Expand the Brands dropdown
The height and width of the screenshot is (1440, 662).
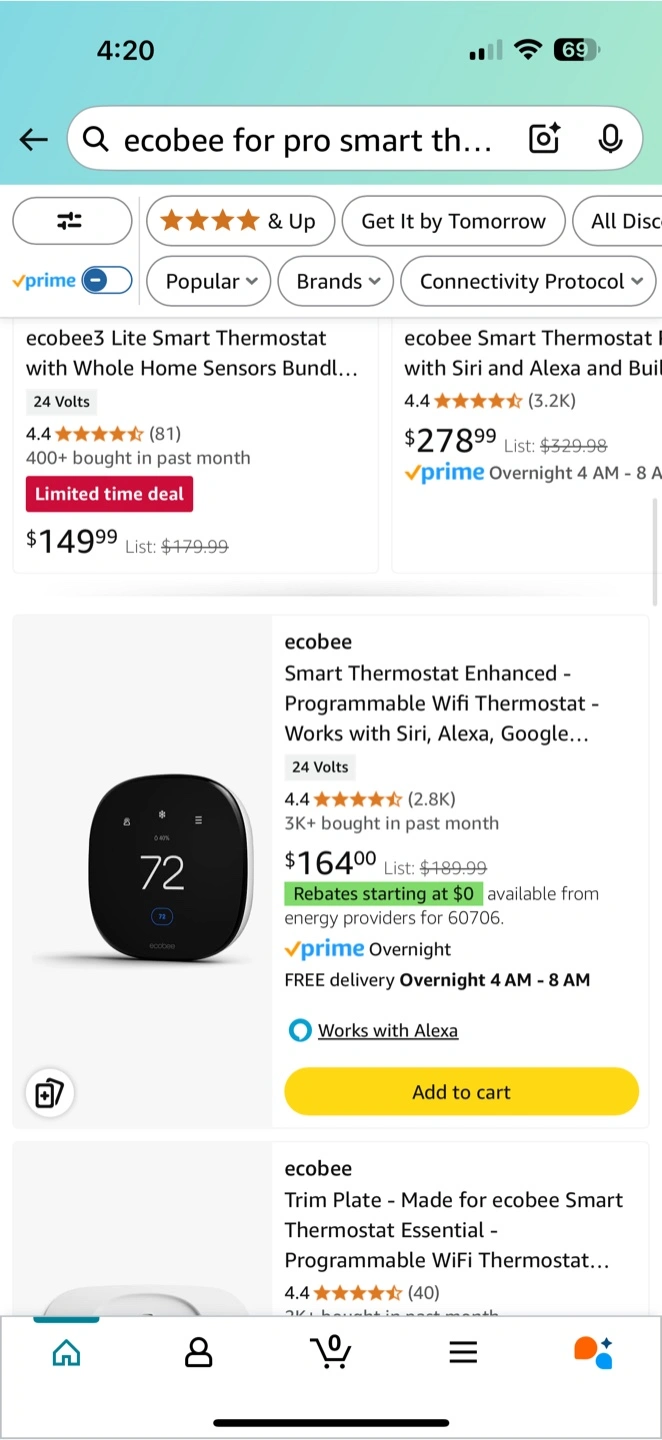(x=338, y=281)
